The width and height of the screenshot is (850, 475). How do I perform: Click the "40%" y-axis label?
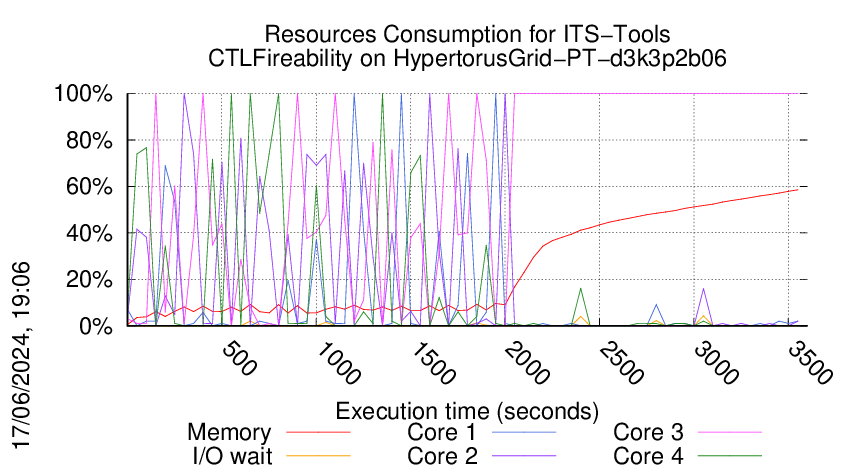click(x=89, y=234)
